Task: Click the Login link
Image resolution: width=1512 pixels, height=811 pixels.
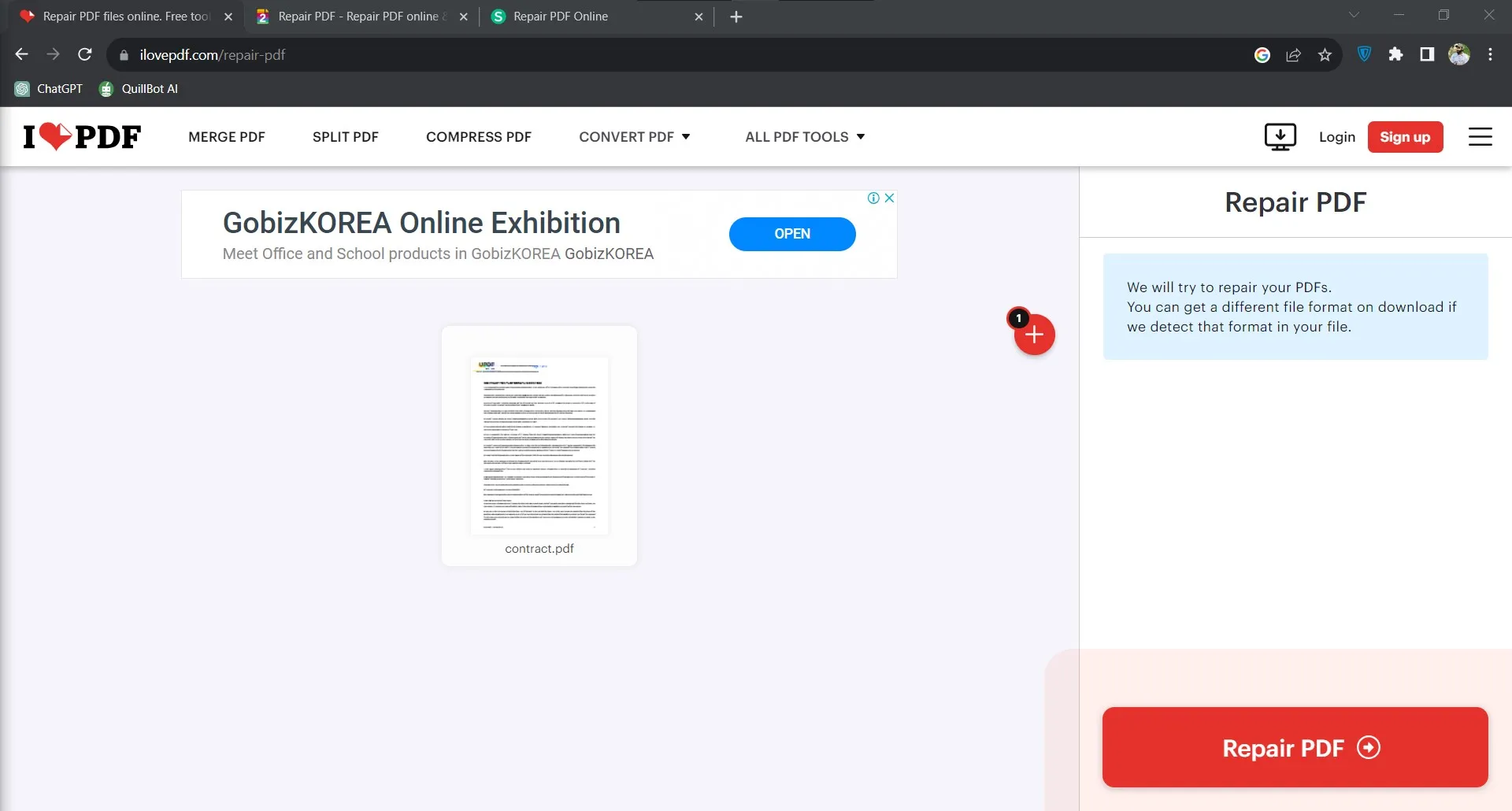Action: coord(1337,137)
